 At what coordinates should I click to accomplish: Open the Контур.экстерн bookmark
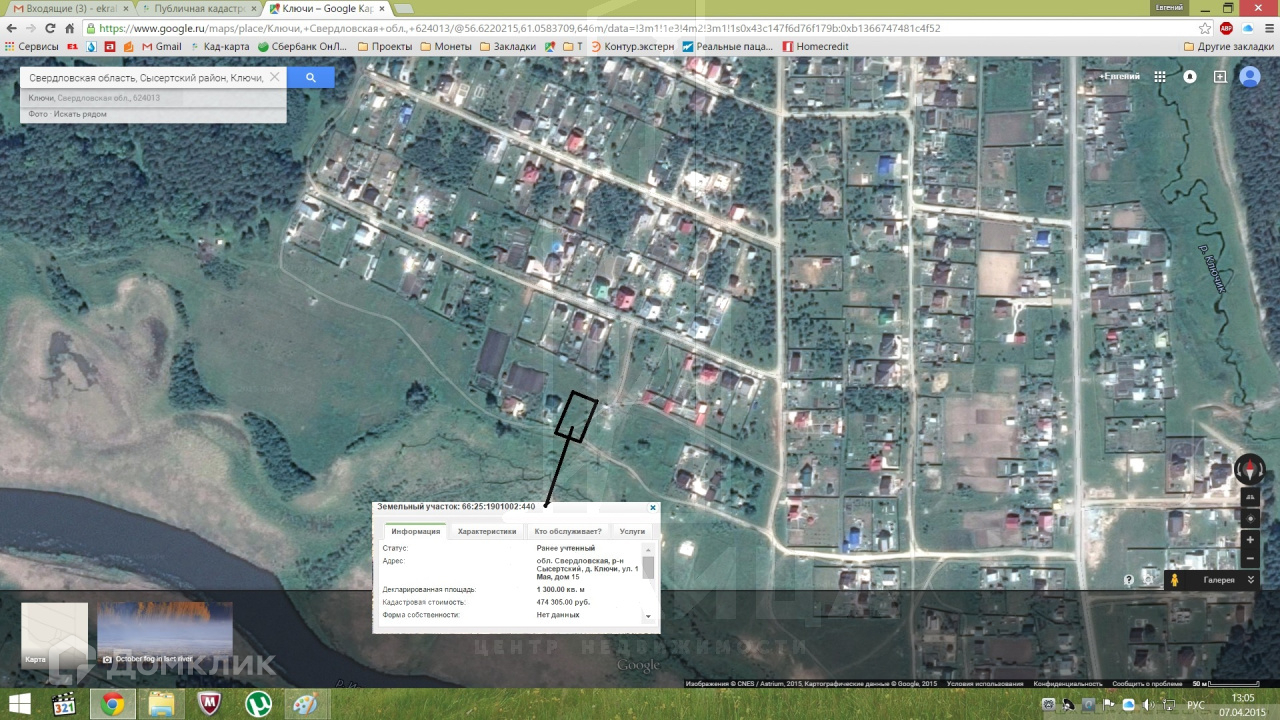pos(632,46)
